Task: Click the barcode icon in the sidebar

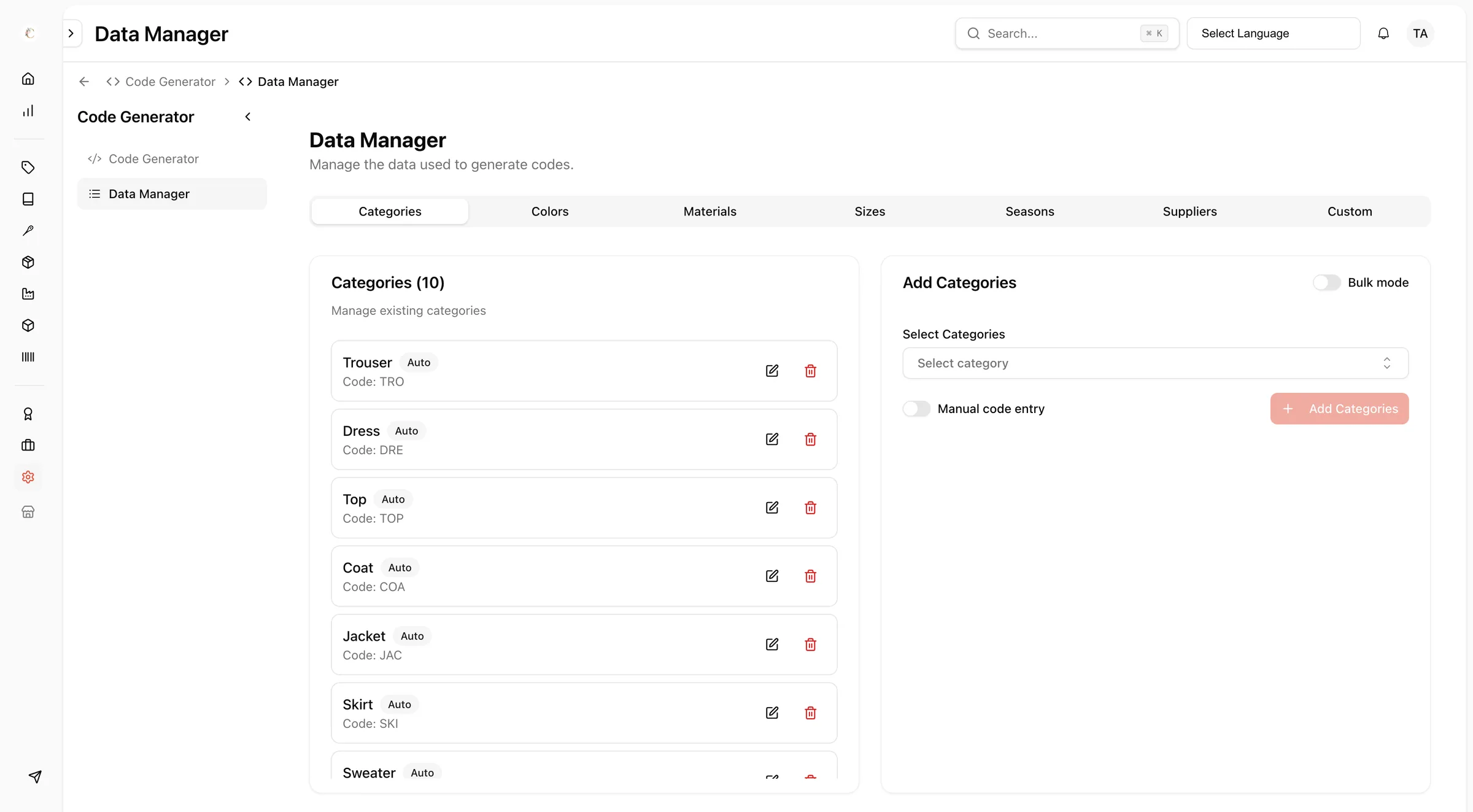Action: pyautogui.click(x=28, y=357)
